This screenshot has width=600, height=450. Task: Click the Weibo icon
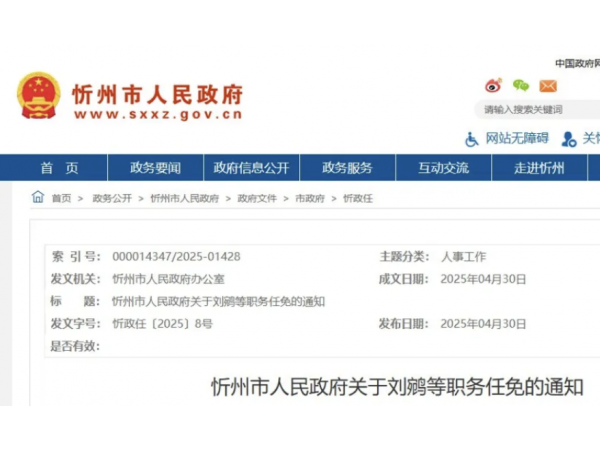pyautogui.click(x=493, y=86)
